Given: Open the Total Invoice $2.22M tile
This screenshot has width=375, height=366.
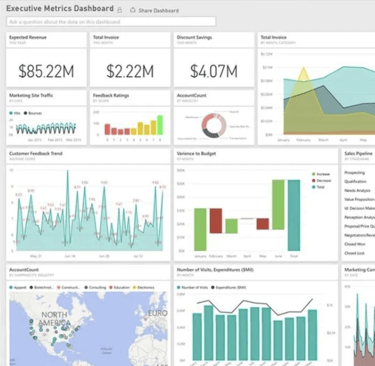Looking at the screenshot, I should pyautogui.click(x=130, y=60).
